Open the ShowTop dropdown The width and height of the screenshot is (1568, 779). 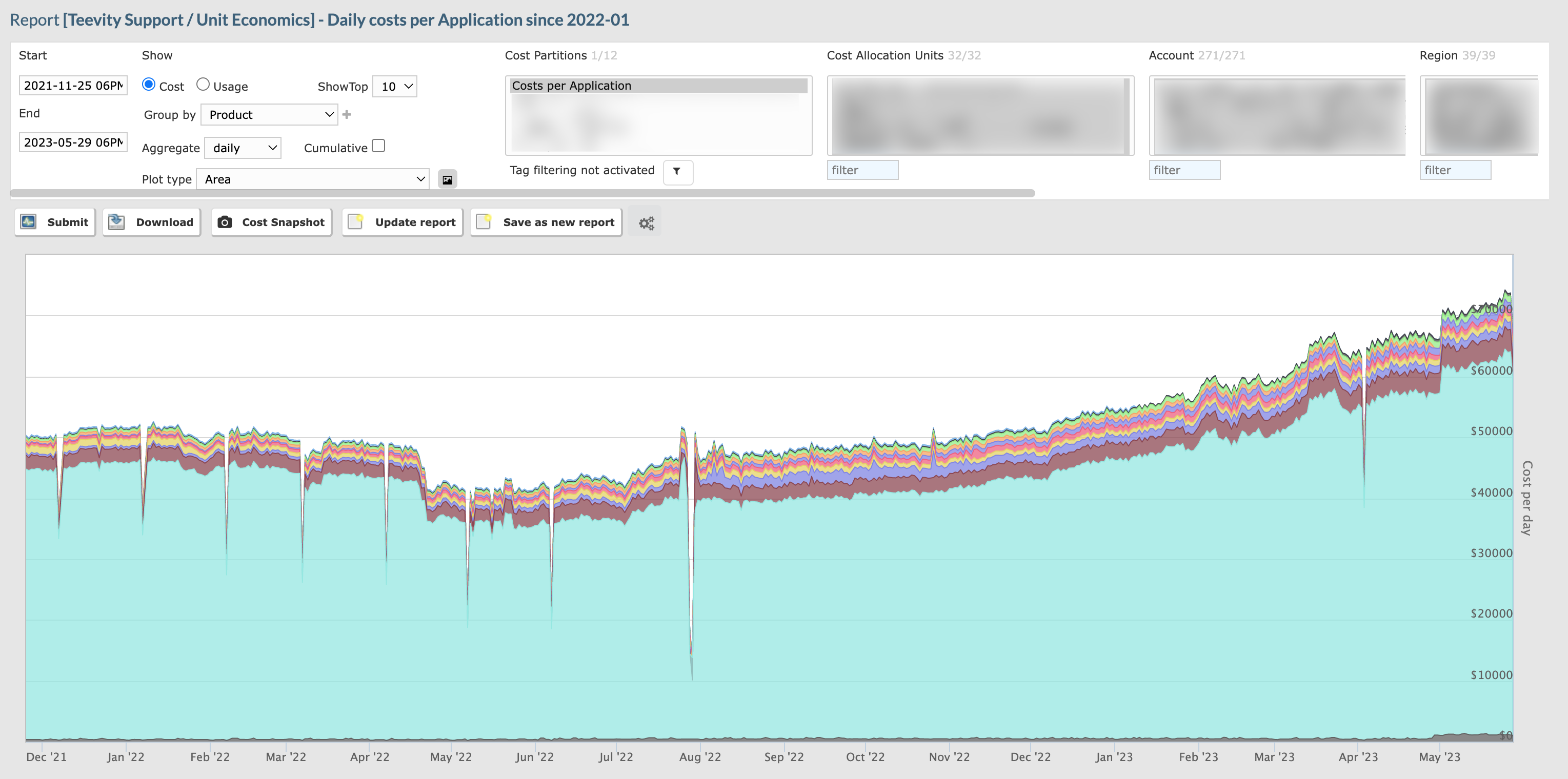394,87
